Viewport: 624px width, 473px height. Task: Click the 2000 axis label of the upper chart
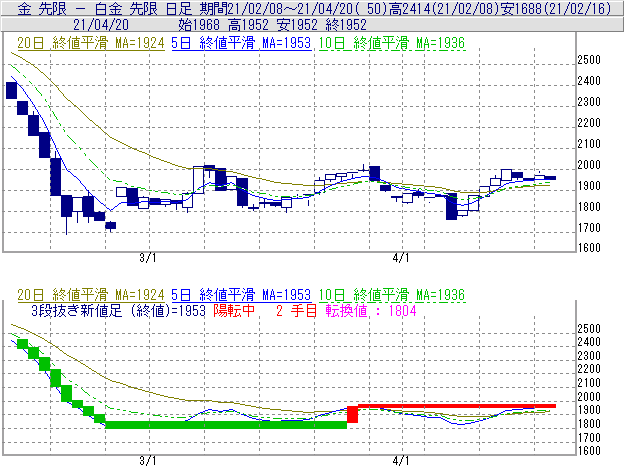589,165
